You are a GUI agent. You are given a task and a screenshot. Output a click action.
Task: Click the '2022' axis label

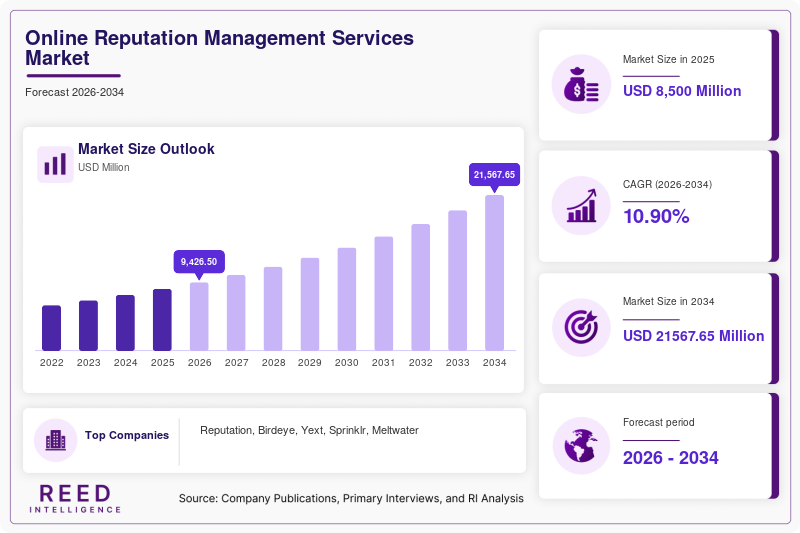coord(52,363)
